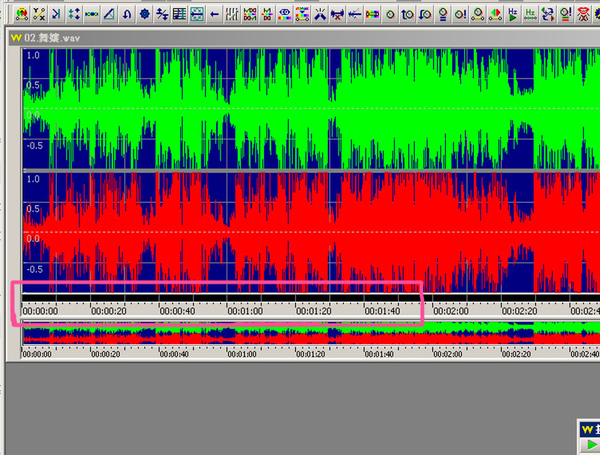Click 00:02:00 on the main time ruler
The height and width of the screenshot is (455, 600).
(450, 311)
